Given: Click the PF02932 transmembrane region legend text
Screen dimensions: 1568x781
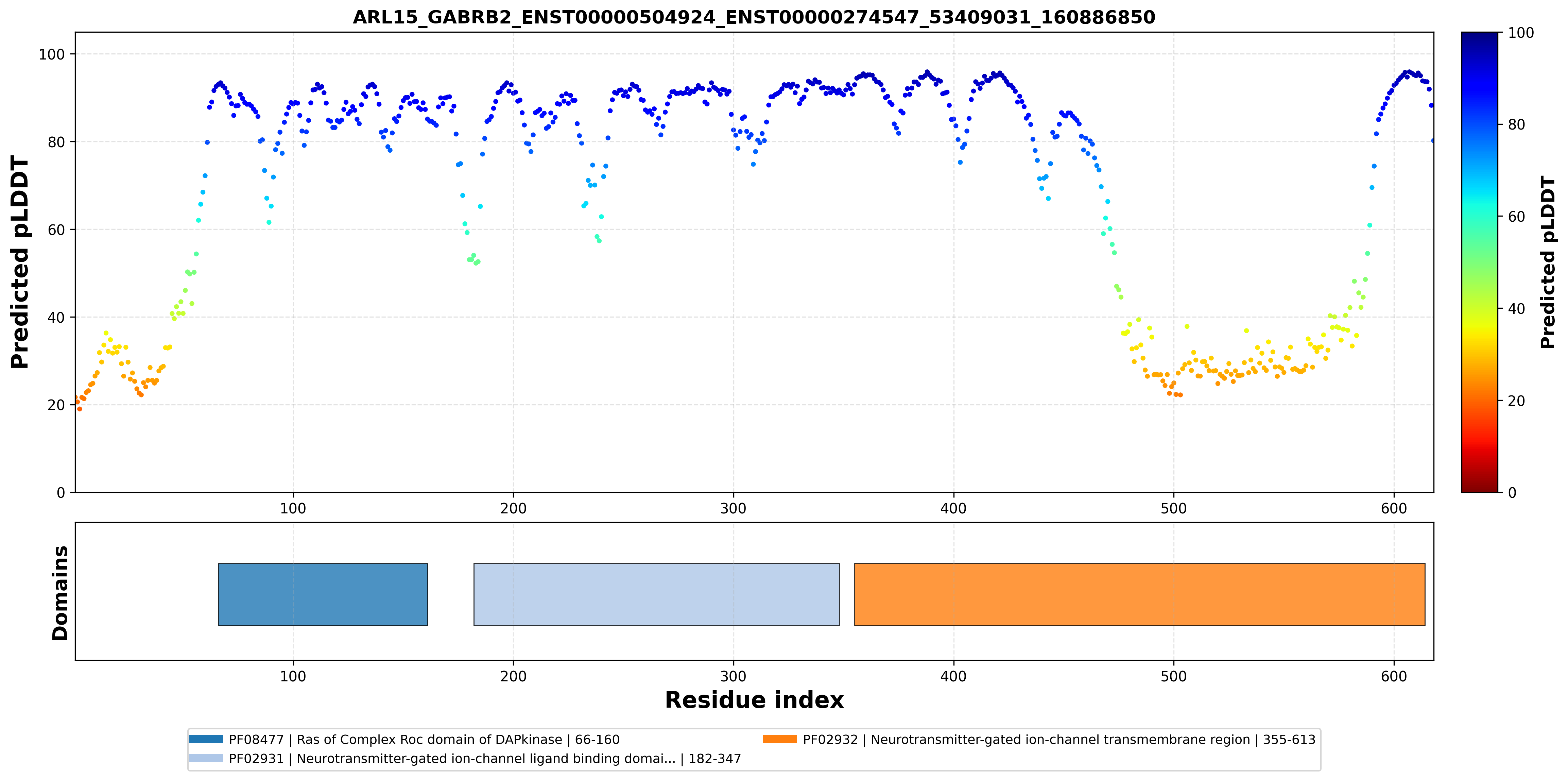Looking at the screenshot, I should tap(1059, 740).
